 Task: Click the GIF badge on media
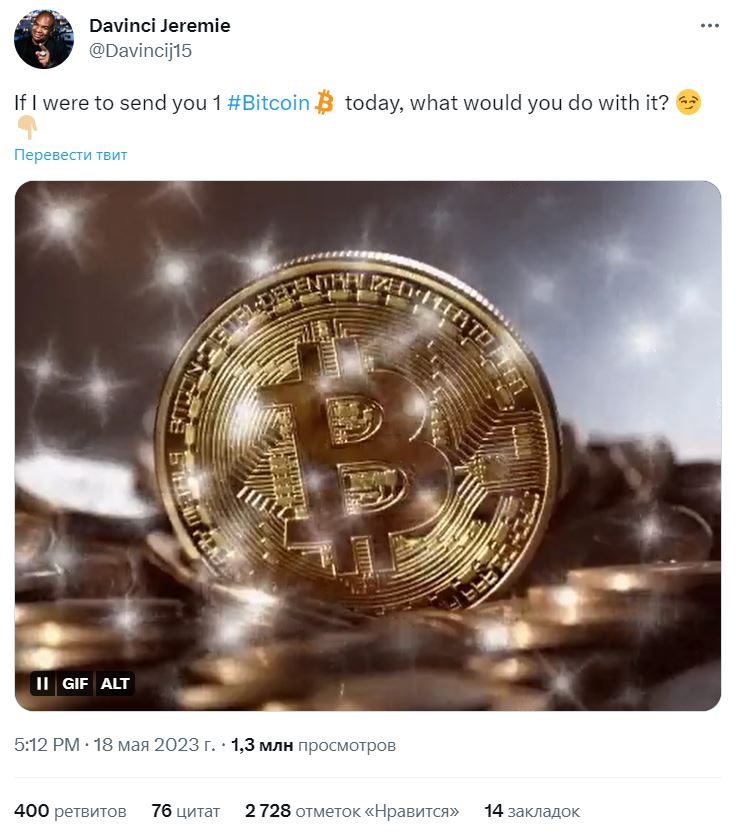74,683
